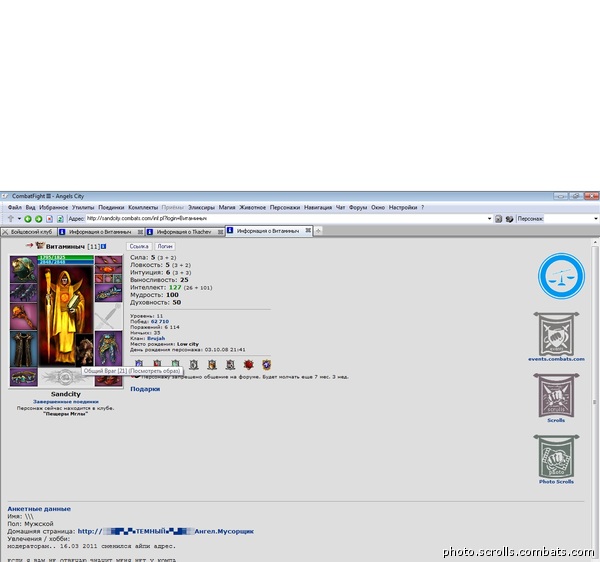Click the gloves equipment slot on right
This screenshot has height=562, width=600.
click(x=108, y=293)
